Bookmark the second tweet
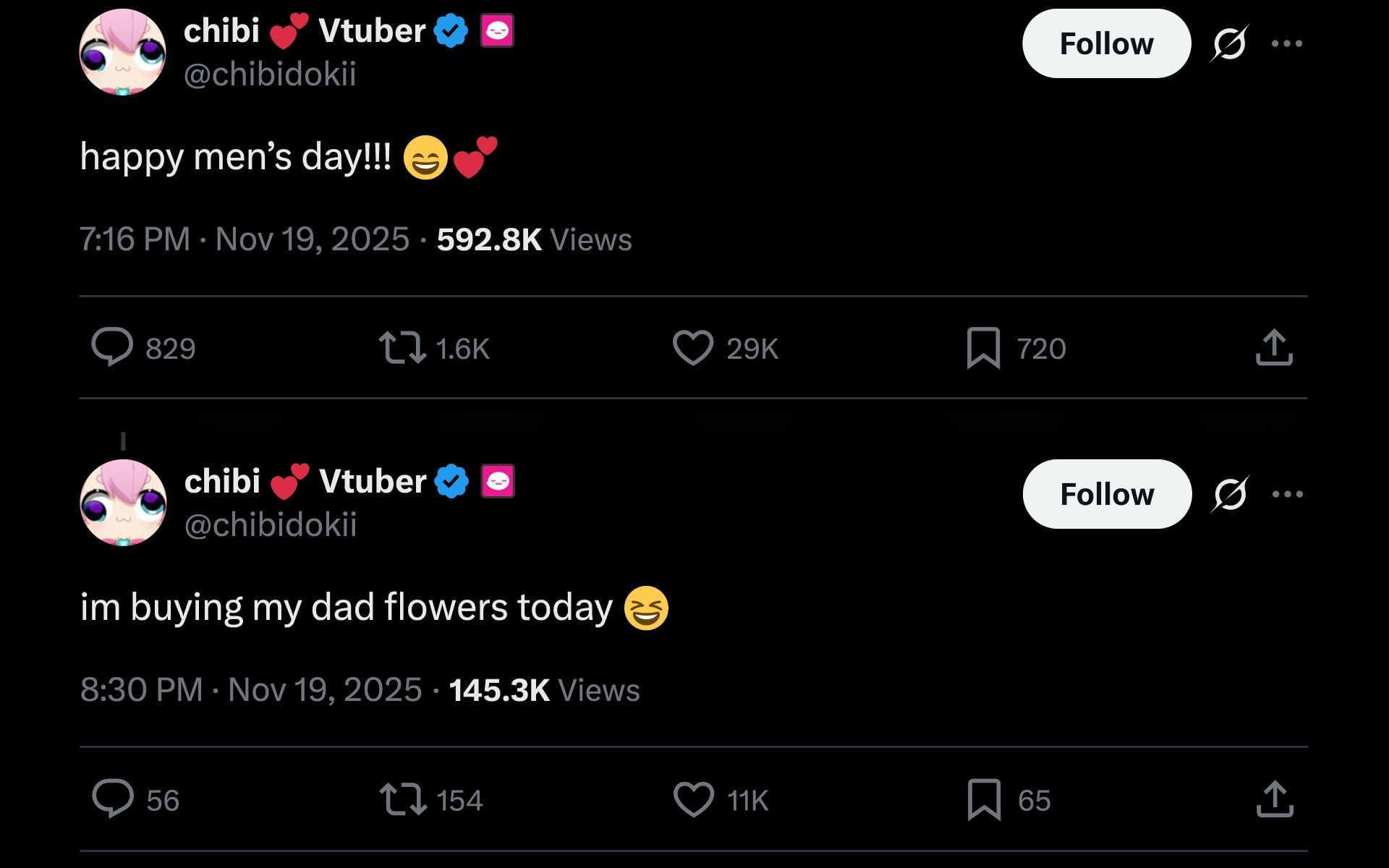This screenshot has height=868, width=1389. point(984,800)
